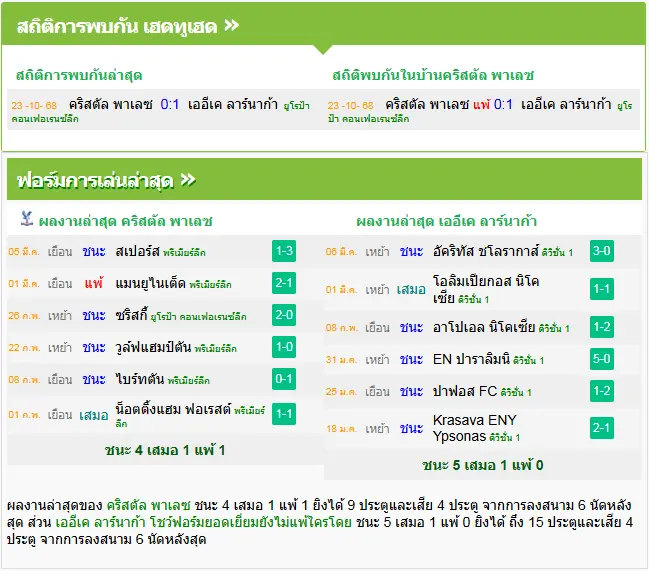Click น็อตติ้งแฮม ฟอเรสต์ opponent name
This screenshot has height=571, width=649.
(173, 409)
